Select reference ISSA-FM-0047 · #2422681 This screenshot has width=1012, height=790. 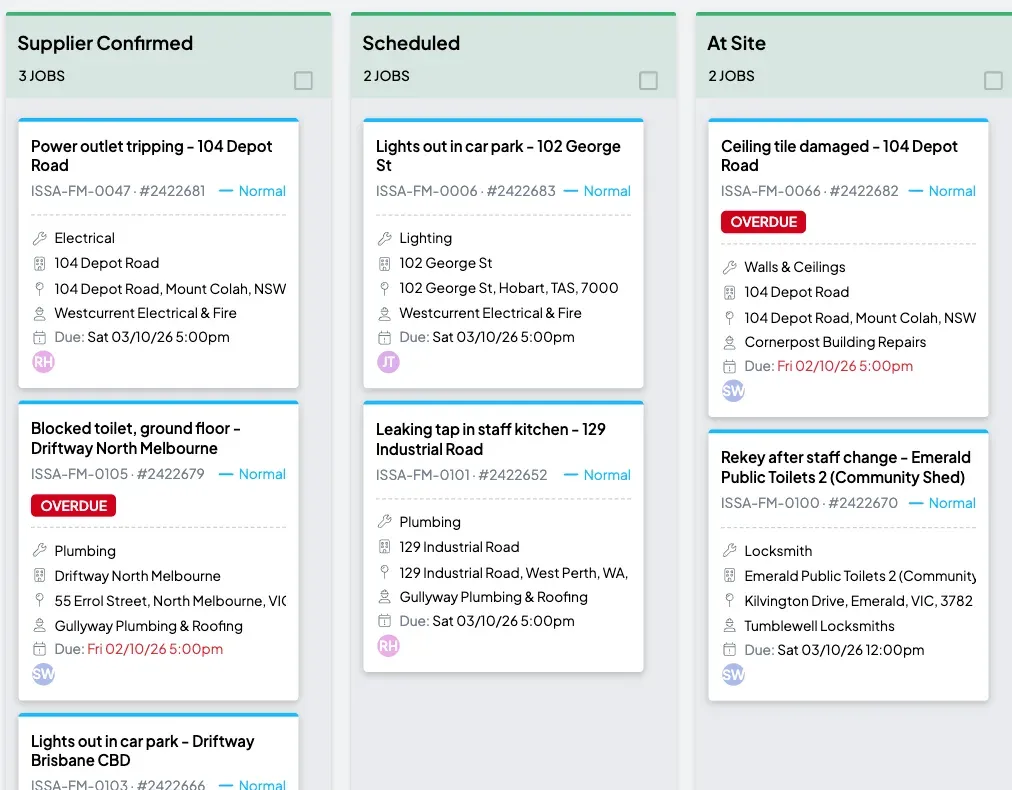(x=118, y=191)
